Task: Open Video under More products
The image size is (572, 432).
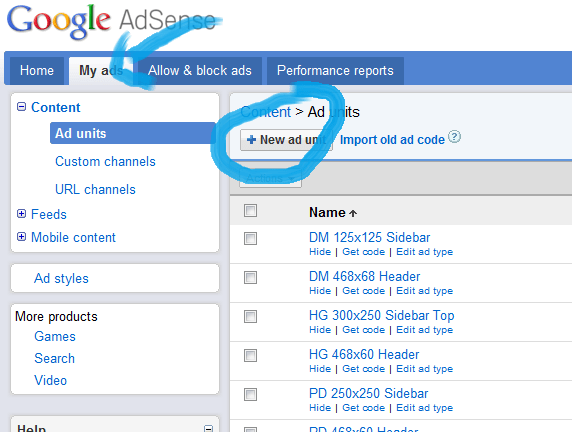Action: [x=50, y=380]
